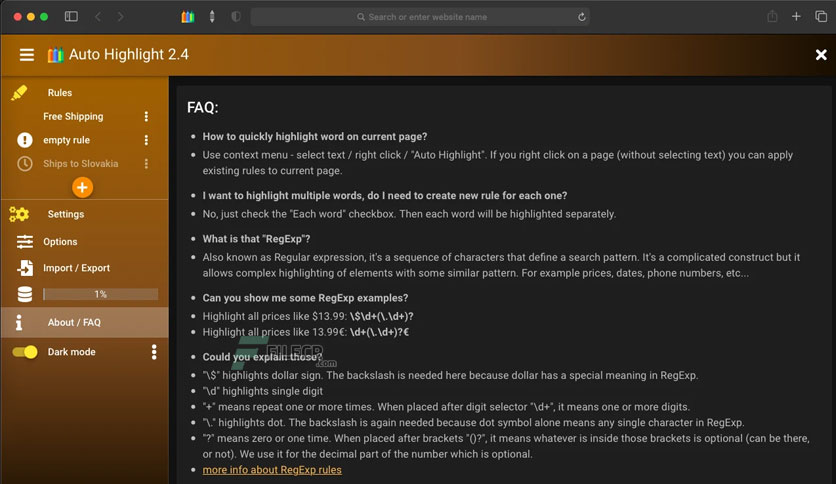Open options menu for Free Shipping
Viewport: 836px width, 484px height.
[x=146, y=116]
